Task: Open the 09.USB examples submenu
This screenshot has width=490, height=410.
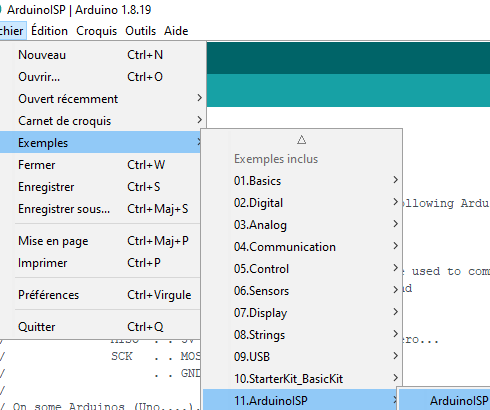Action: coord(302,357)
